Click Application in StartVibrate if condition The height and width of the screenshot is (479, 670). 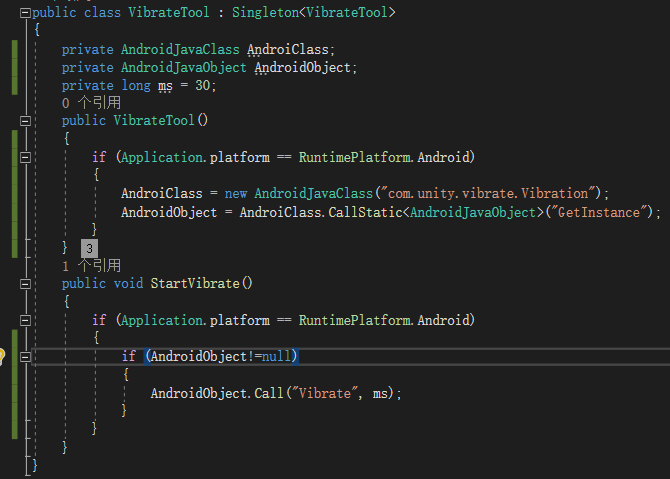click(162, 320)
